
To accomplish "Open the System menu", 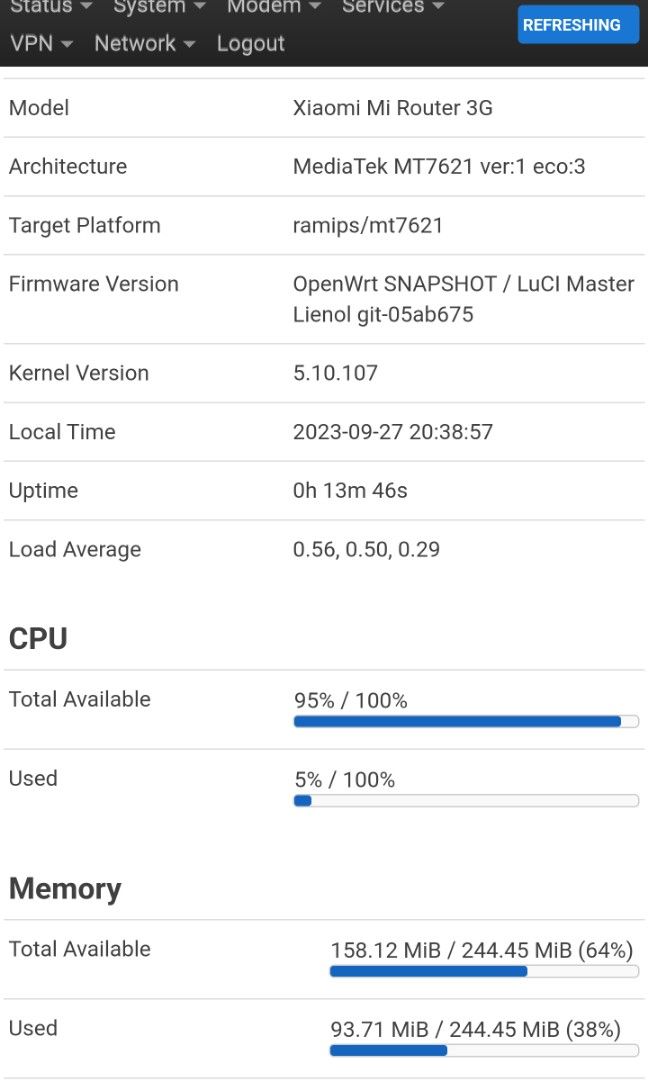I will 150,8.
